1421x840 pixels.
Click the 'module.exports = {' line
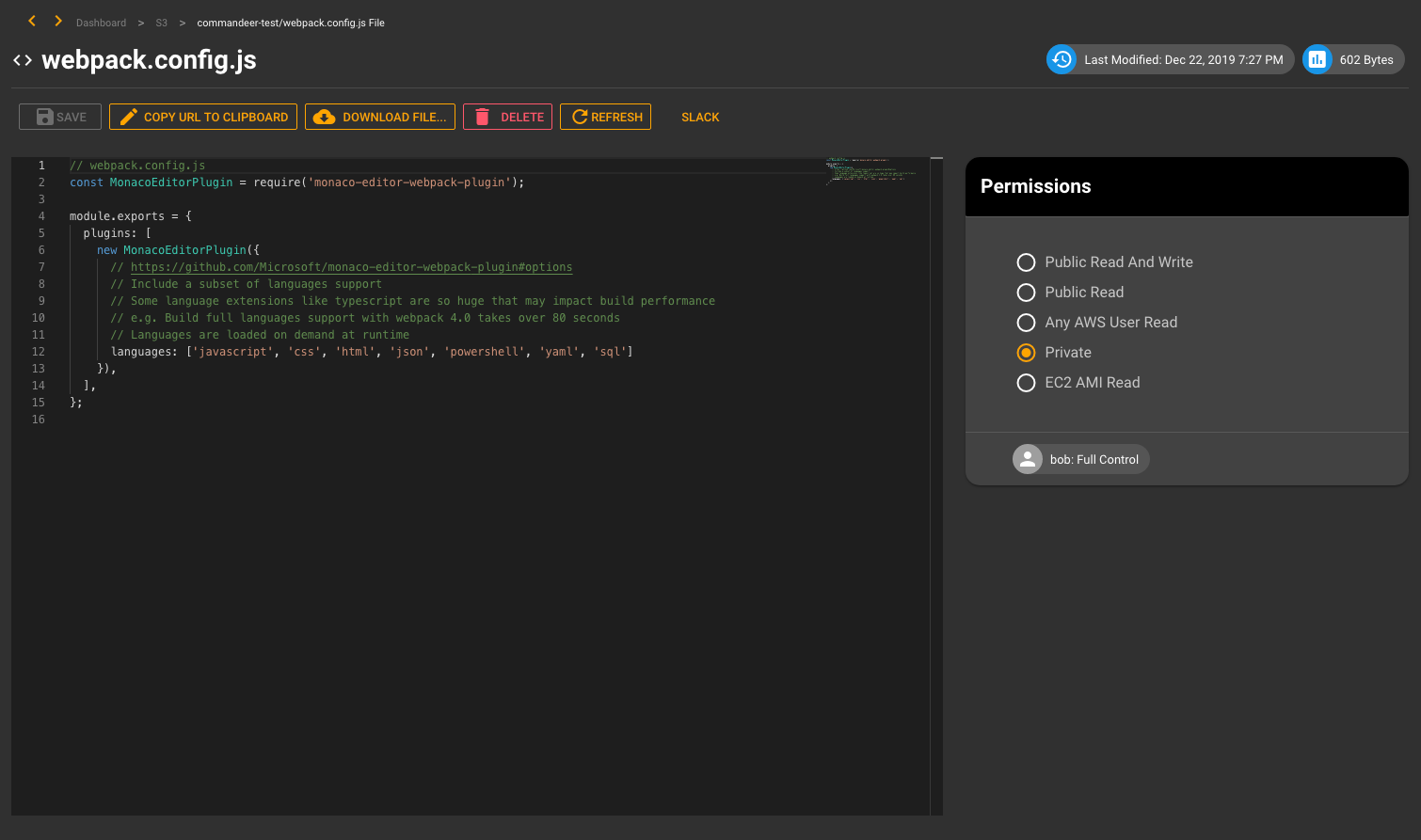[131, 216]
